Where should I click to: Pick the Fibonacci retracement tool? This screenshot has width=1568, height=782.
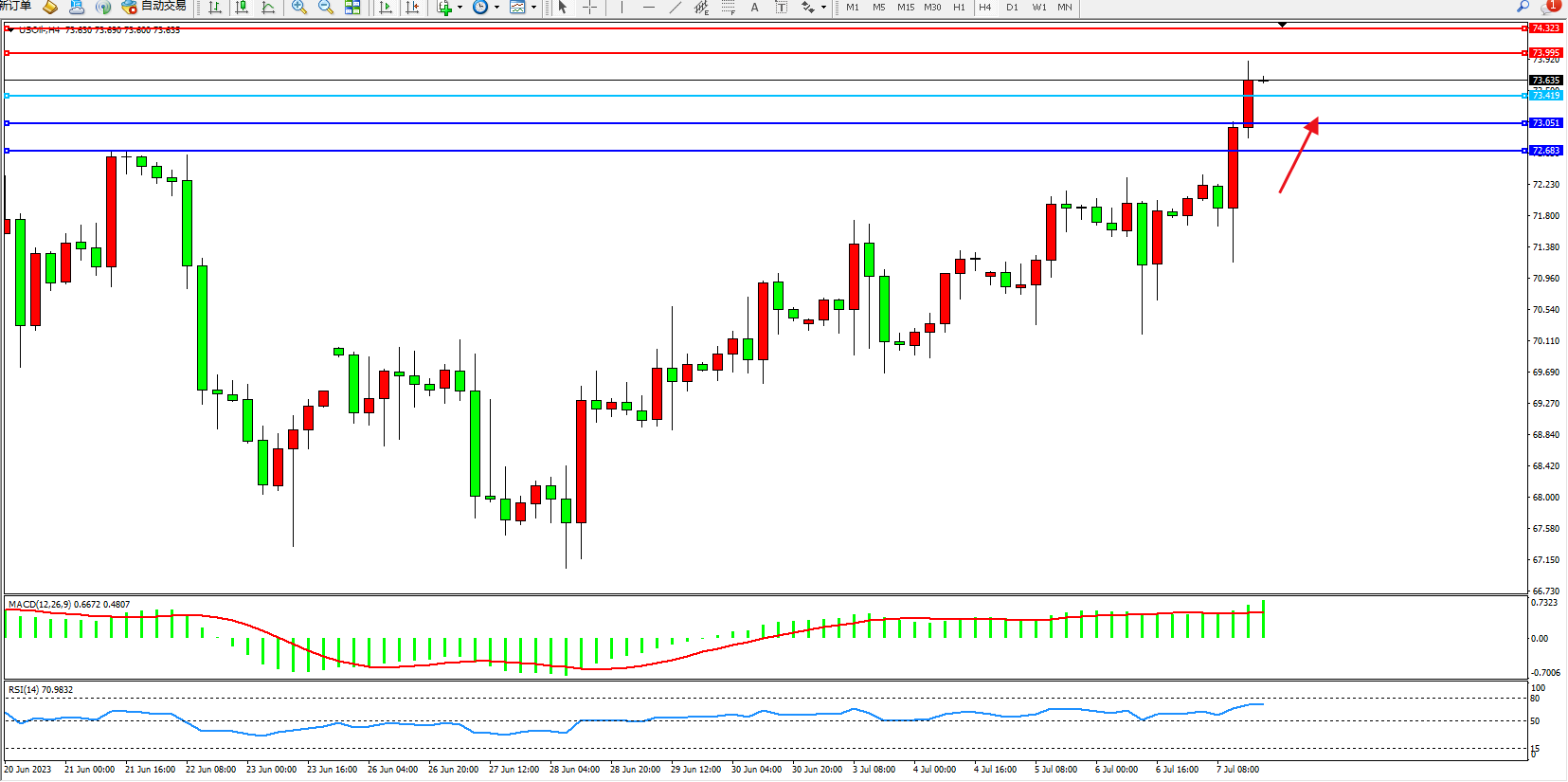pyautogui.click(x=728, y=8)
